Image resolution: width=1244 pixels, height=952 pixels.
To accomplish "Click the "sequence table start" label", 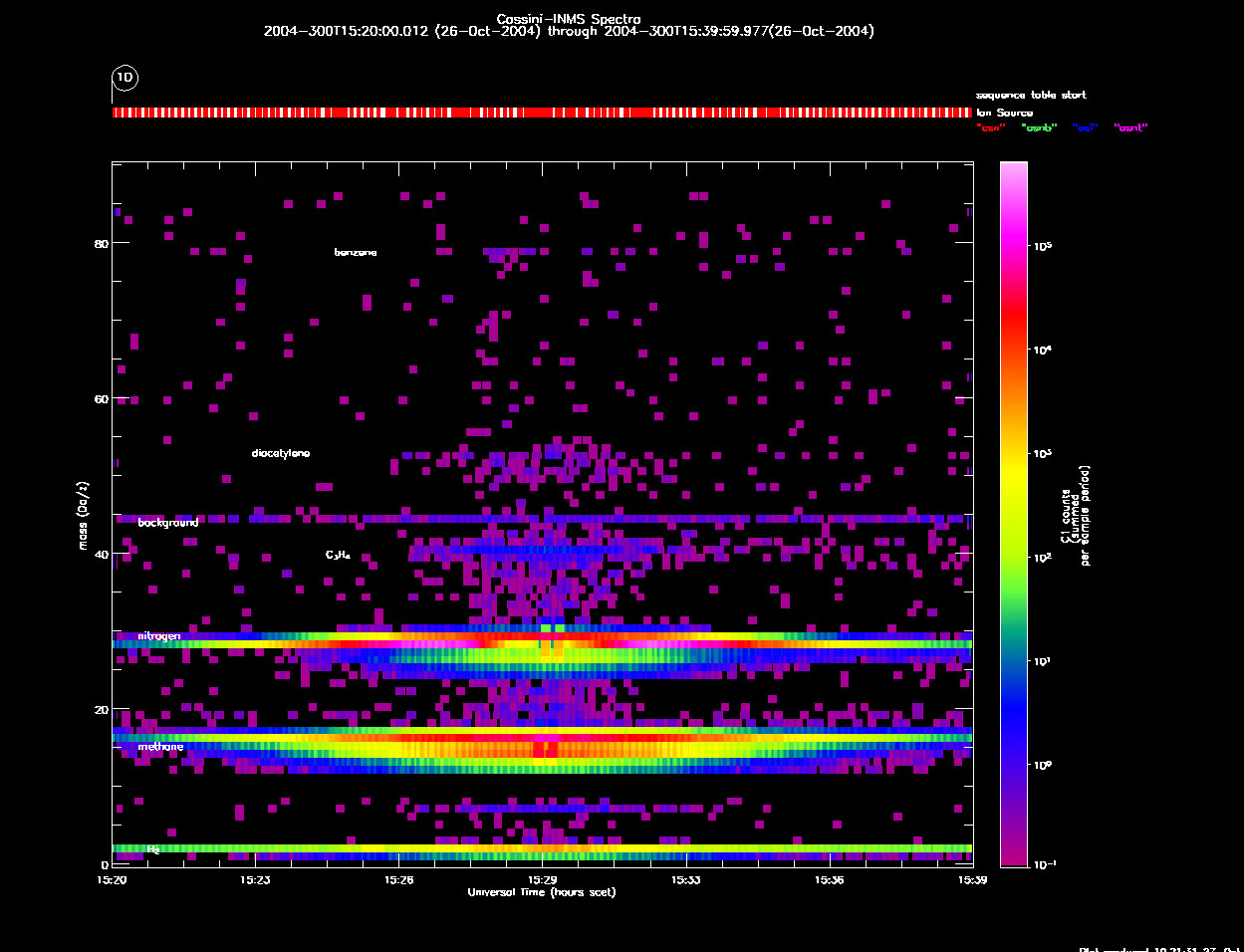I will point(1031,96).
